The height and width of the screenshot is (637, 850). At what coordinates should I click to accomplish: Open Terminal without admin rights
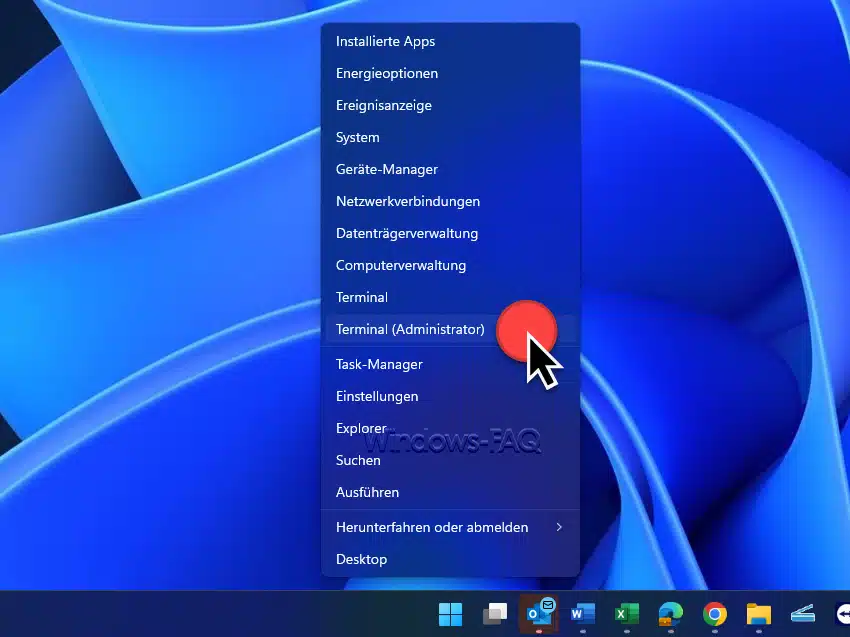(x=450, y=297)
